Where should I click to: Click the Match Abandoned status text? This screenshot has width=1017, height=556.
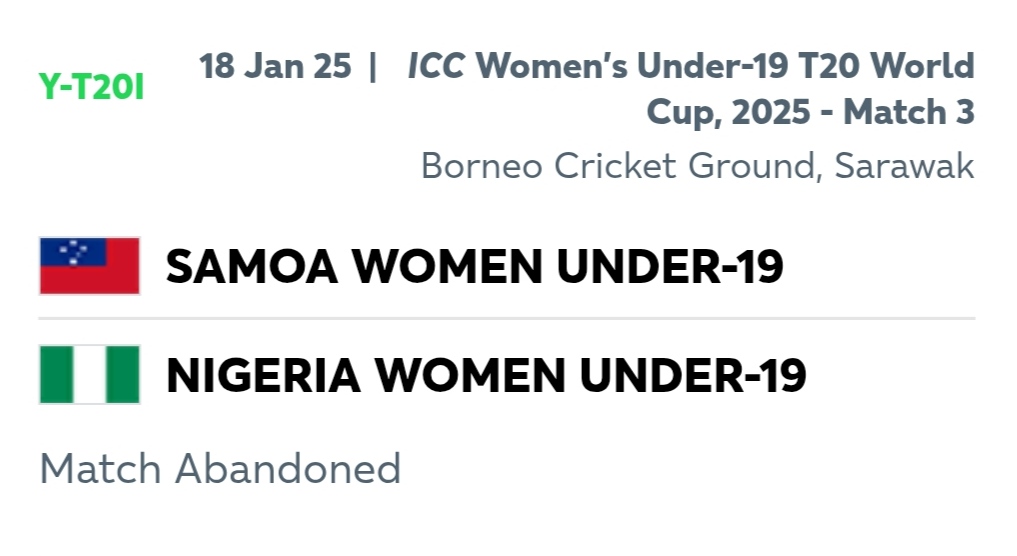click(x=221, y=469)
